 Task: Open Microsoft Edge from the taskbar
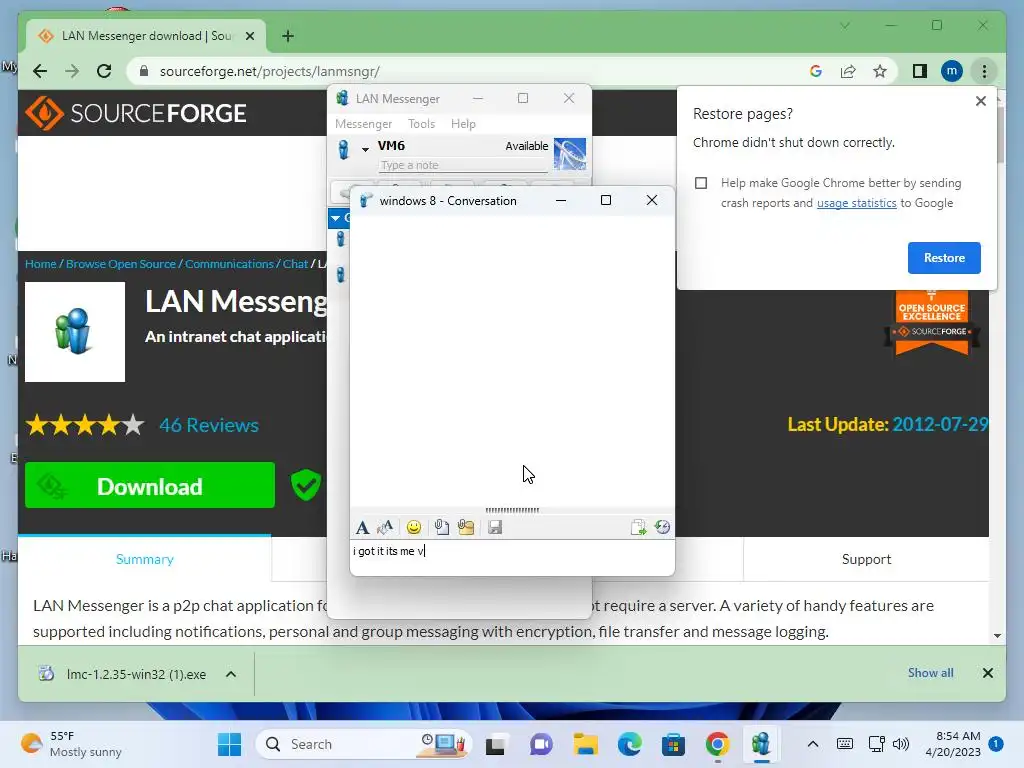(630, 744)
